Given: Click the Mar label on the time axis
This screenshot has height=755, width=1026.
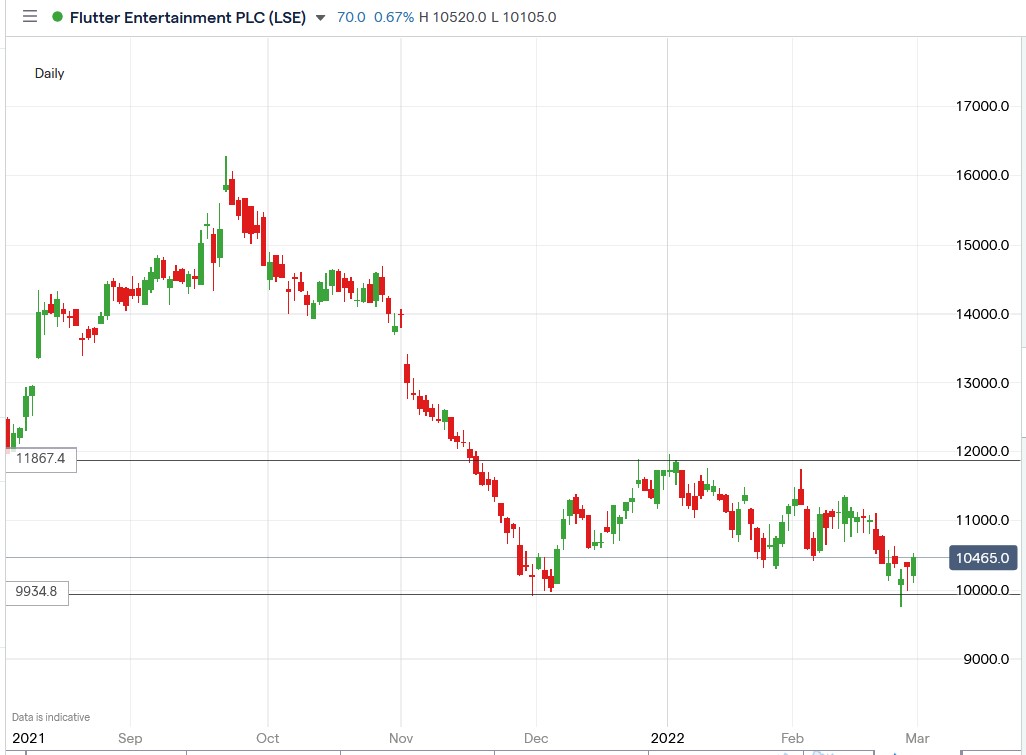Looking at the screenshot, I should point(916,738).
